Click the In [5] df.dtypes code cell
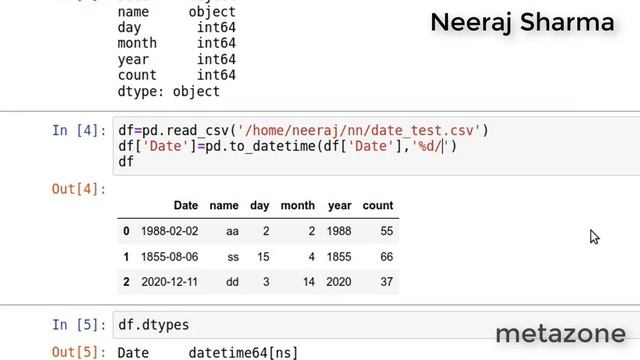The image size is (640, 360). click(376, 325)
